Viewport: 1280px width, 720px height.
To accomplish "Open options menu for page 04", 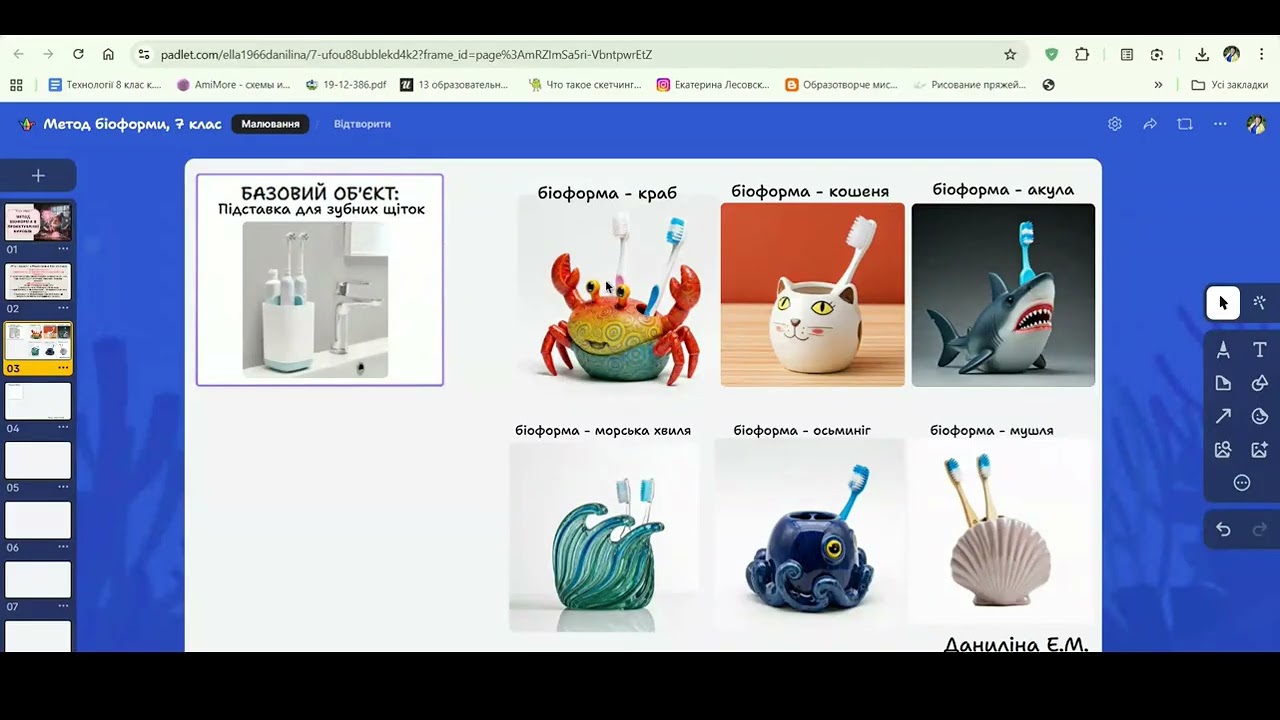I will coord(63,428).
